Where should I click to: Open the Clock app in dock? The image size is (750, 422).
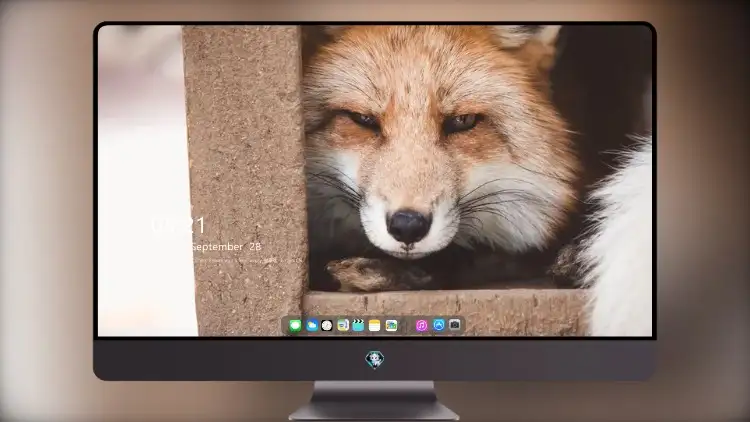coord(327,326)
